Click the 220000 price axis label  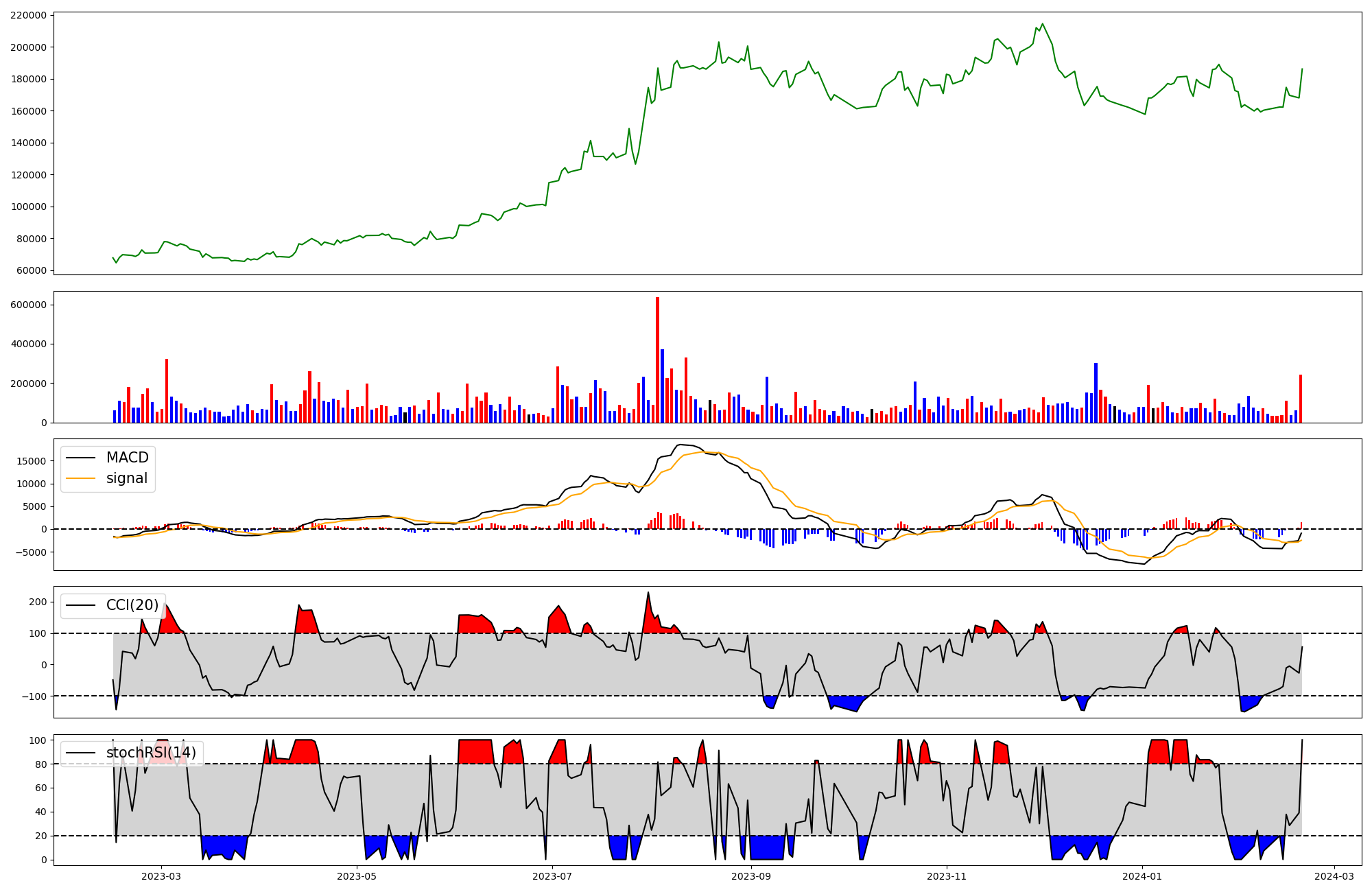[29, 15]
